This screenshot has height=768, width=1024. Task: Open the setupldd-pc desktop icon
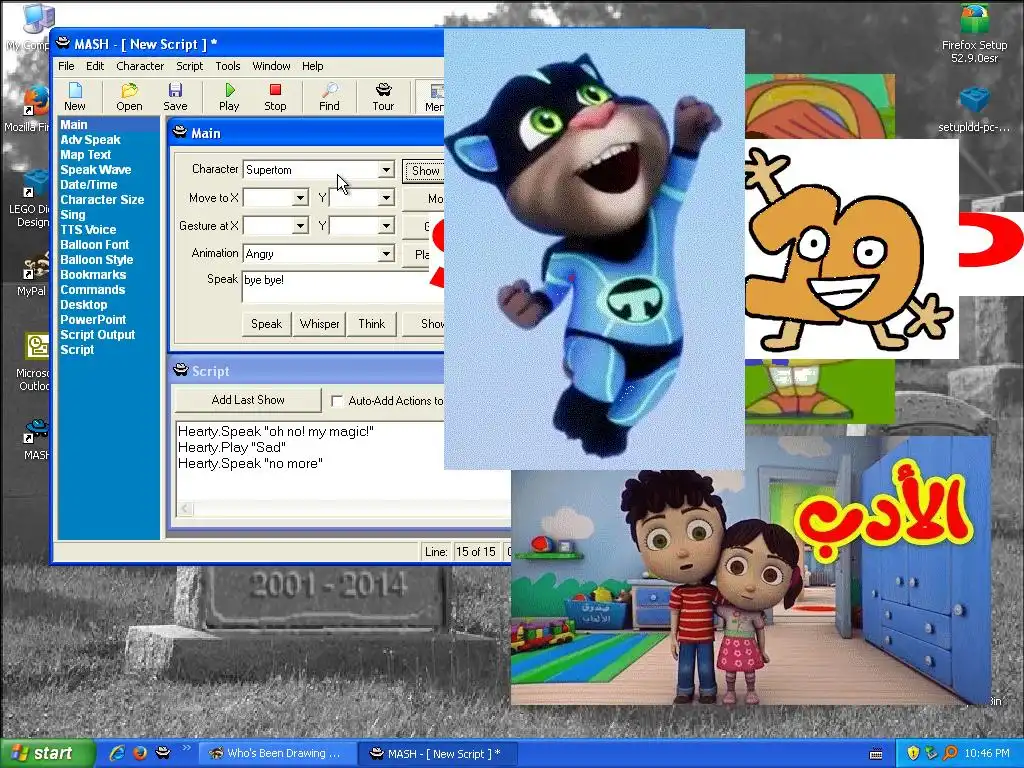pos(974,110)
